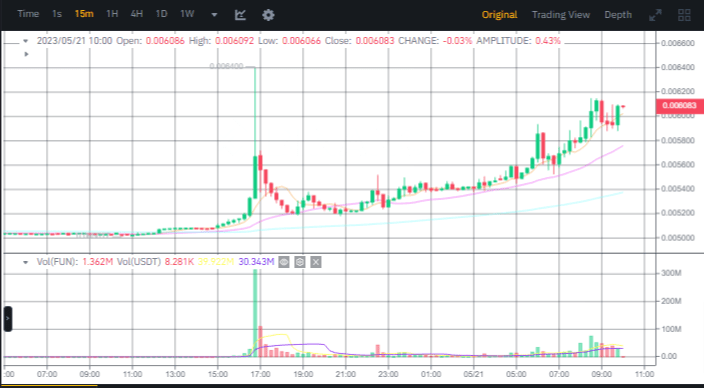Click the orange horizontal scrollbar at bottom
Image resolution: width=704 pixels, height=388 pixels.
click(50, 385)
